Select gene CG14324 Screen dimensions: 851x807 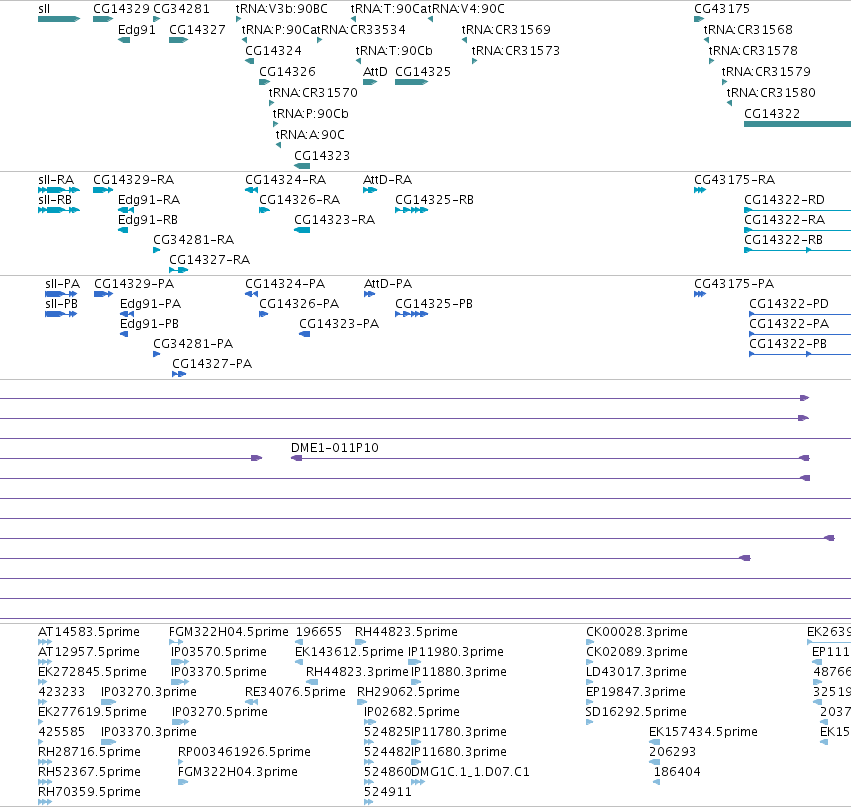coord(250,61)
